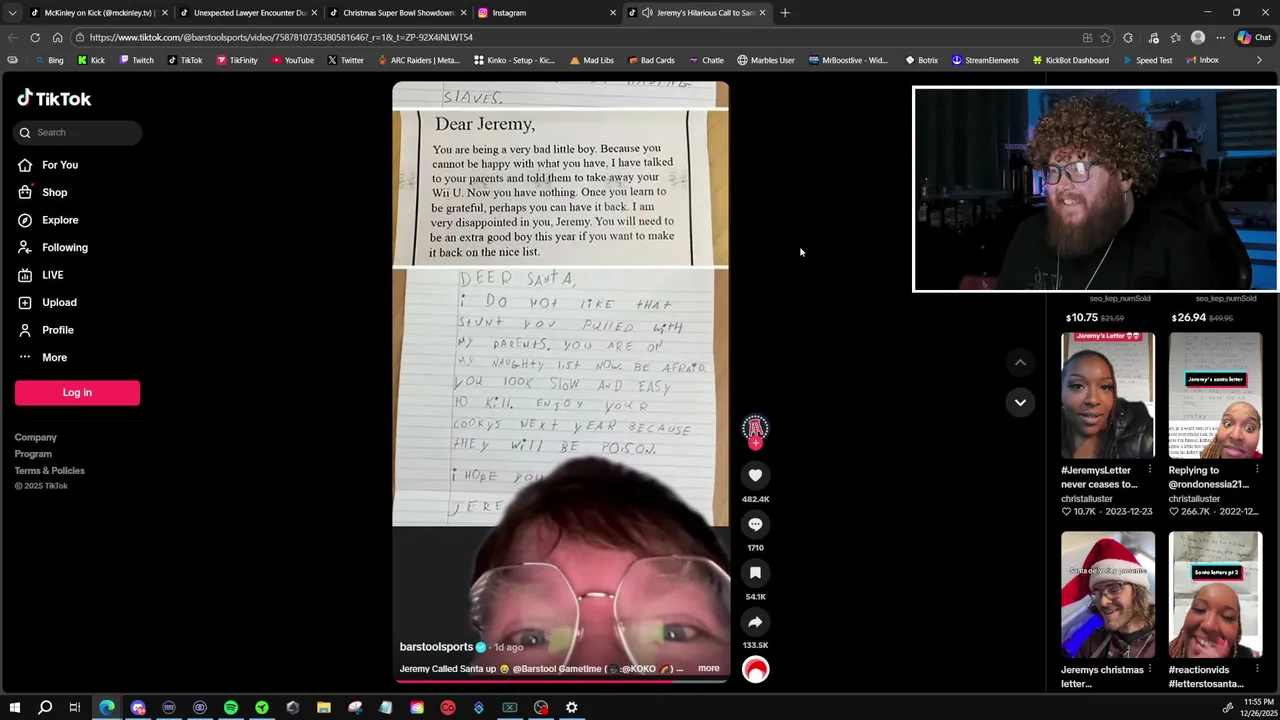1280x720 pixels.
Task: Expand the tab search dropdown arrow
Action: click(x=12, y=13)
